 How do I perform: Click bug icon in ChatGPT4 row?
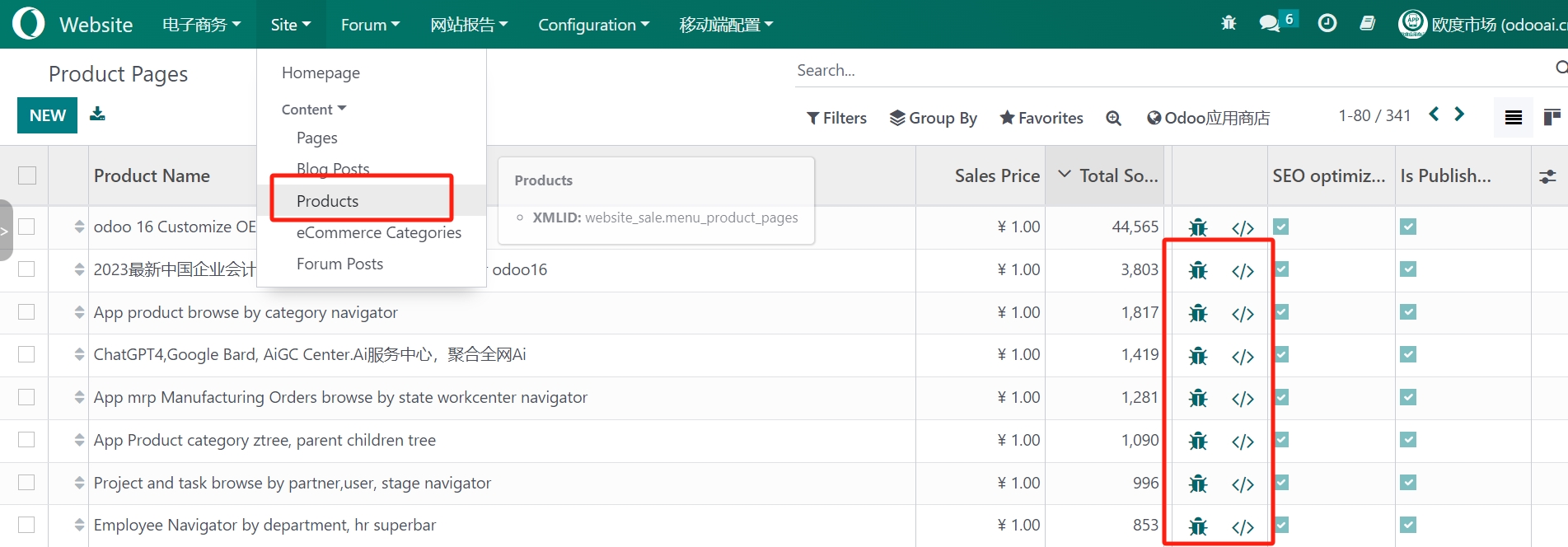point(1198,356)
